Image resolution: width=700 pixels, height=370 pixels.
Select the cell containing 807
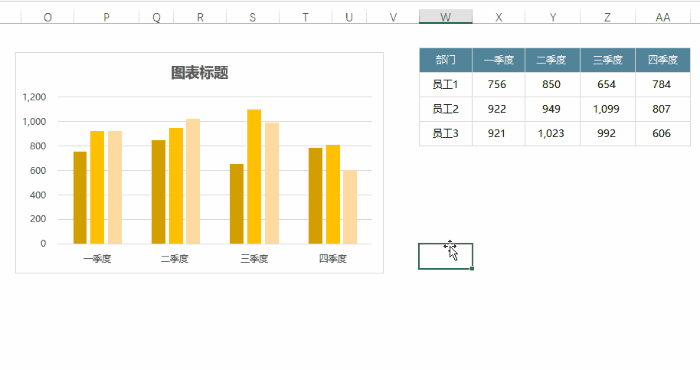point(663,109)
